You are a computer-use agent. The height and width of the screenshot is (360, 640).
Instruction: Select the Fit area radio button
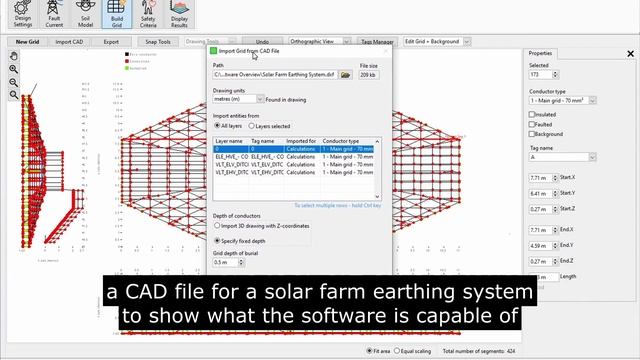pos(369,351)
